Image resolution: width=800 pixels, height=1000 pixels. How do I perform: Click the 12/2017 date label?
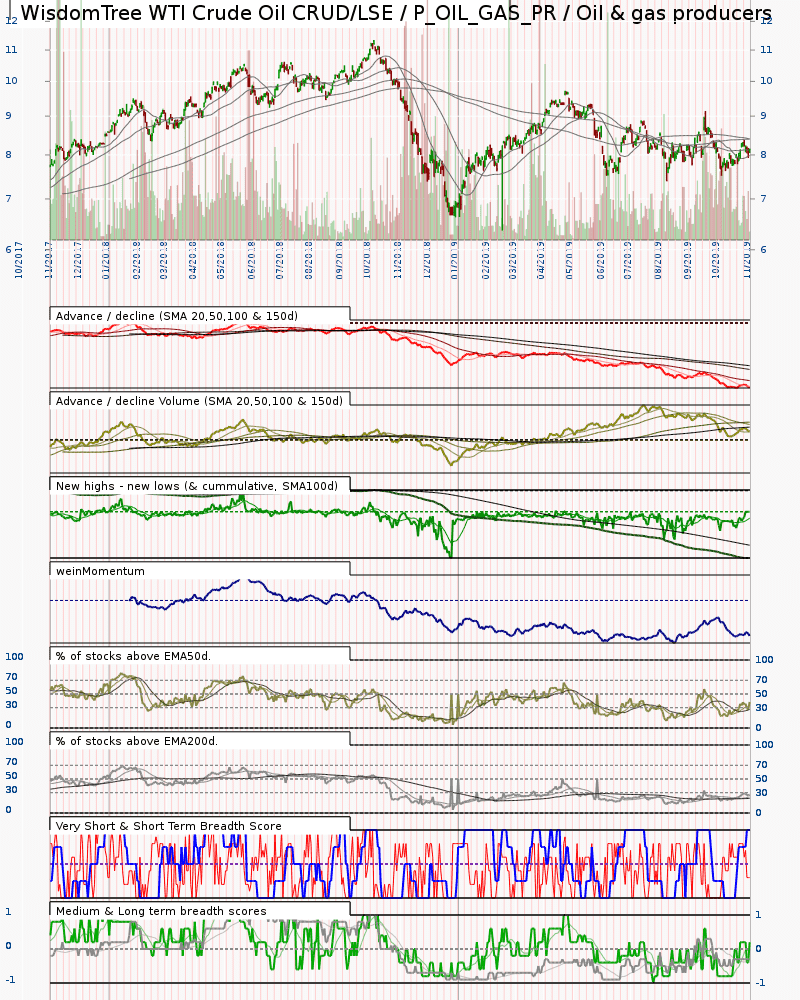(x=77, y=260)
